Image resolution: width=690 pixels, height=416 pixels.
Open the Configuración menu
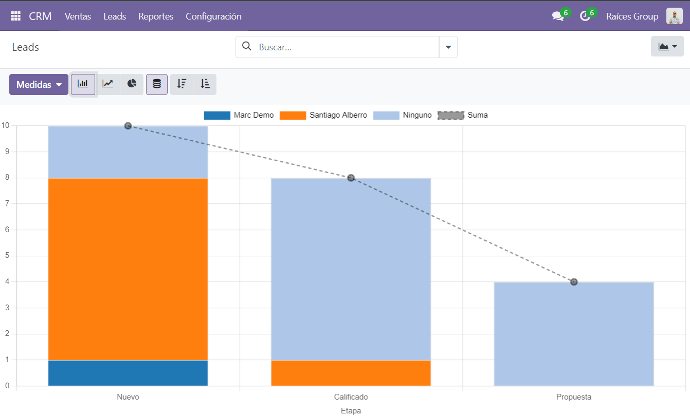coord(213,17)
